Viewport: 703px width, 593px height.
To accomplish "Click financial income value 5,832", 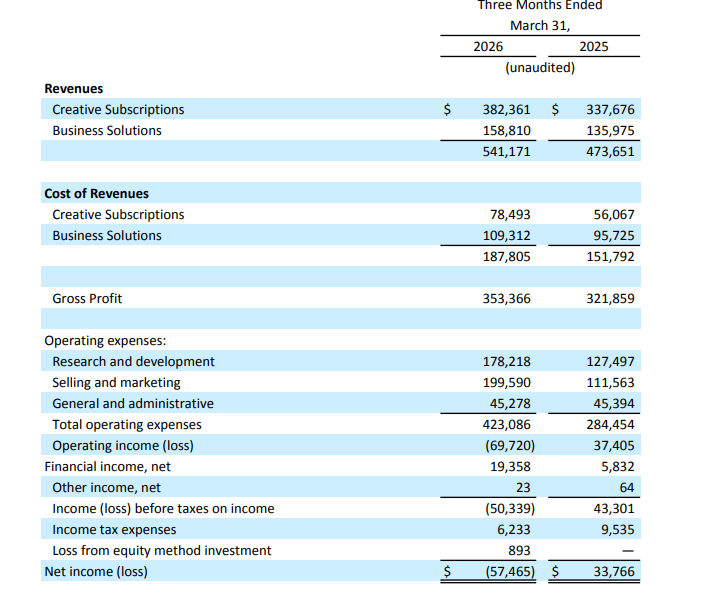I will 617,467.
